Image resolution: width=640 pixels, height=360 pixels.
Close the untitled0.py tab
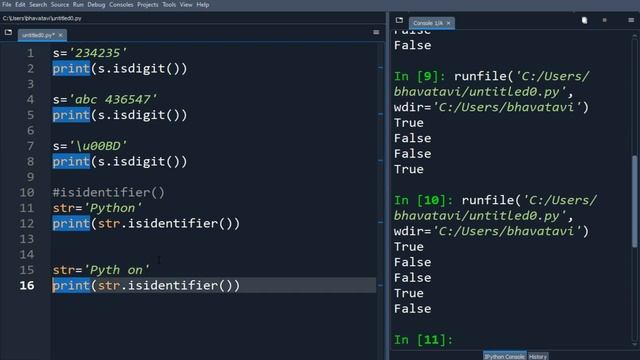click(60, 36)
